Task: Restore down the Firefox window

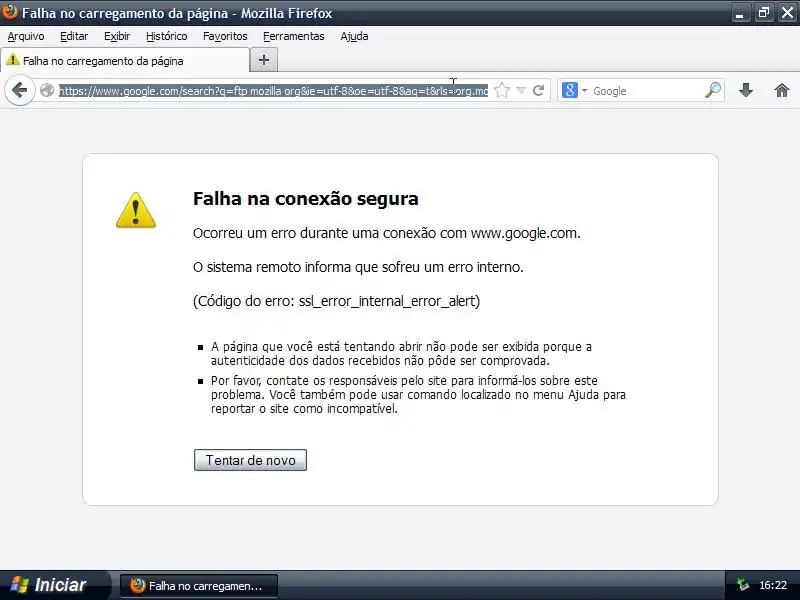Action: click(x=764, y=13)
